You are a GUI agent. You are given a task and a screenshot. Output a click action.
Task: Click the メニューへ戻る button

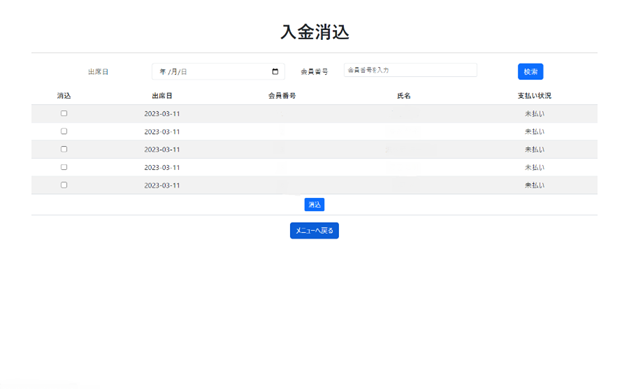click(314, 231)
